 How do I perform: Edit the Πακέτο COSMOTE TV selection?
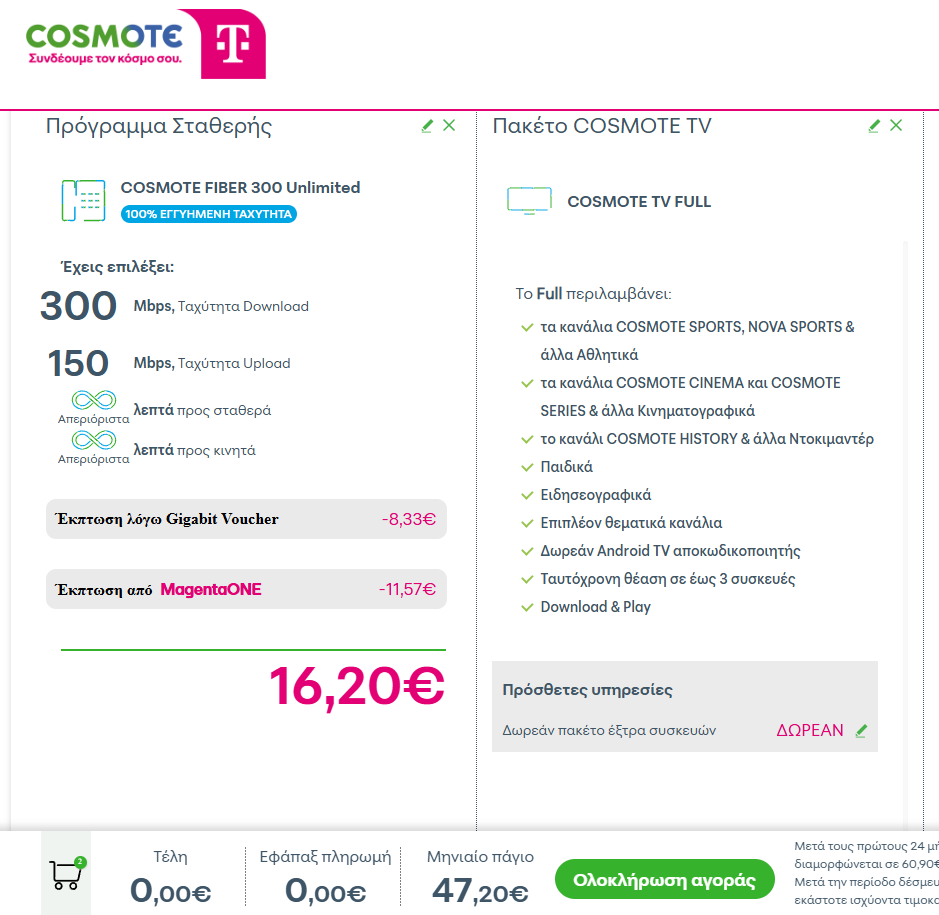pos(874,126)
